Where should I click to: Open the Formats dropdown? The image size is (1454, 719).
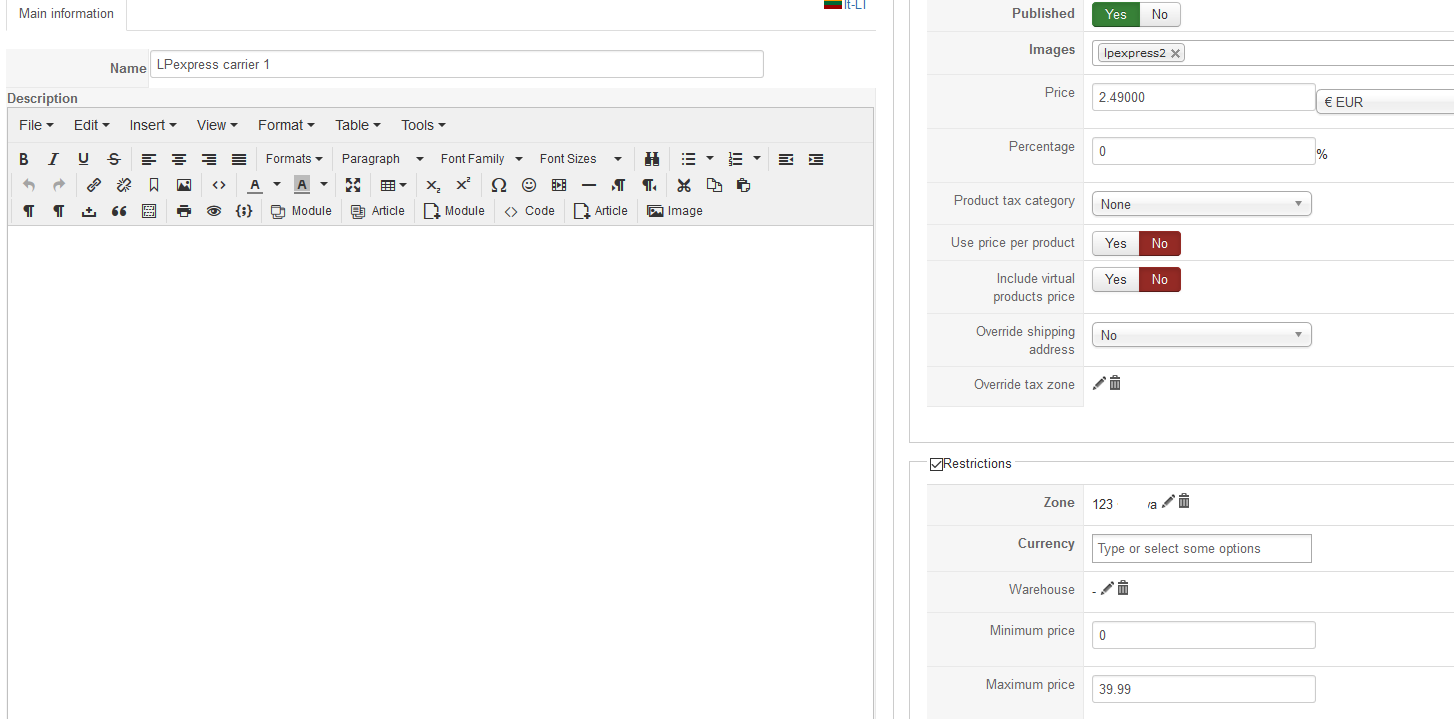294,159
